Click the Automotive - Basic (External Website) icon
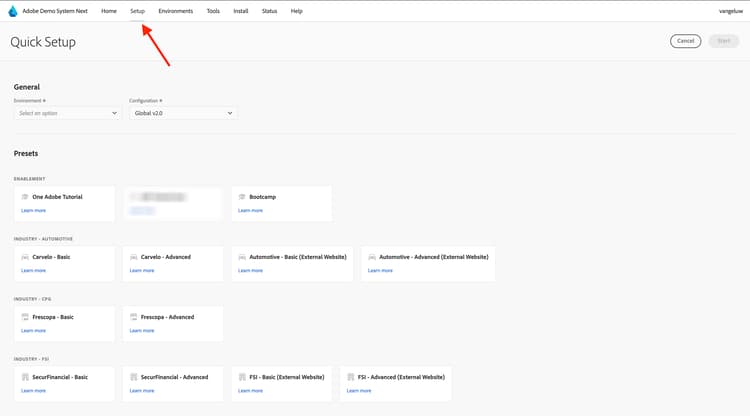The image size is (750, 416). (x=242, y=257)
